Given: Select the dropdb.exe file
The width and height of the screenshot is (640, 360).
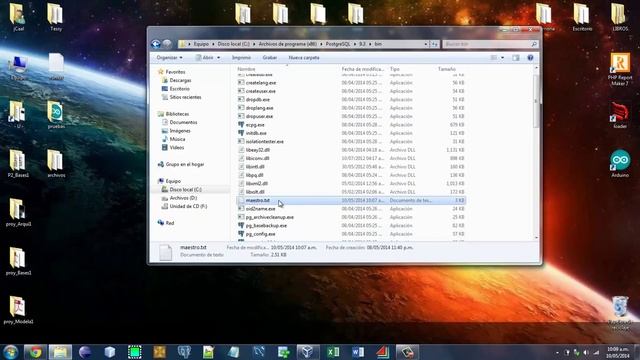Looking at the screenshot, I should tap(258, 100).
